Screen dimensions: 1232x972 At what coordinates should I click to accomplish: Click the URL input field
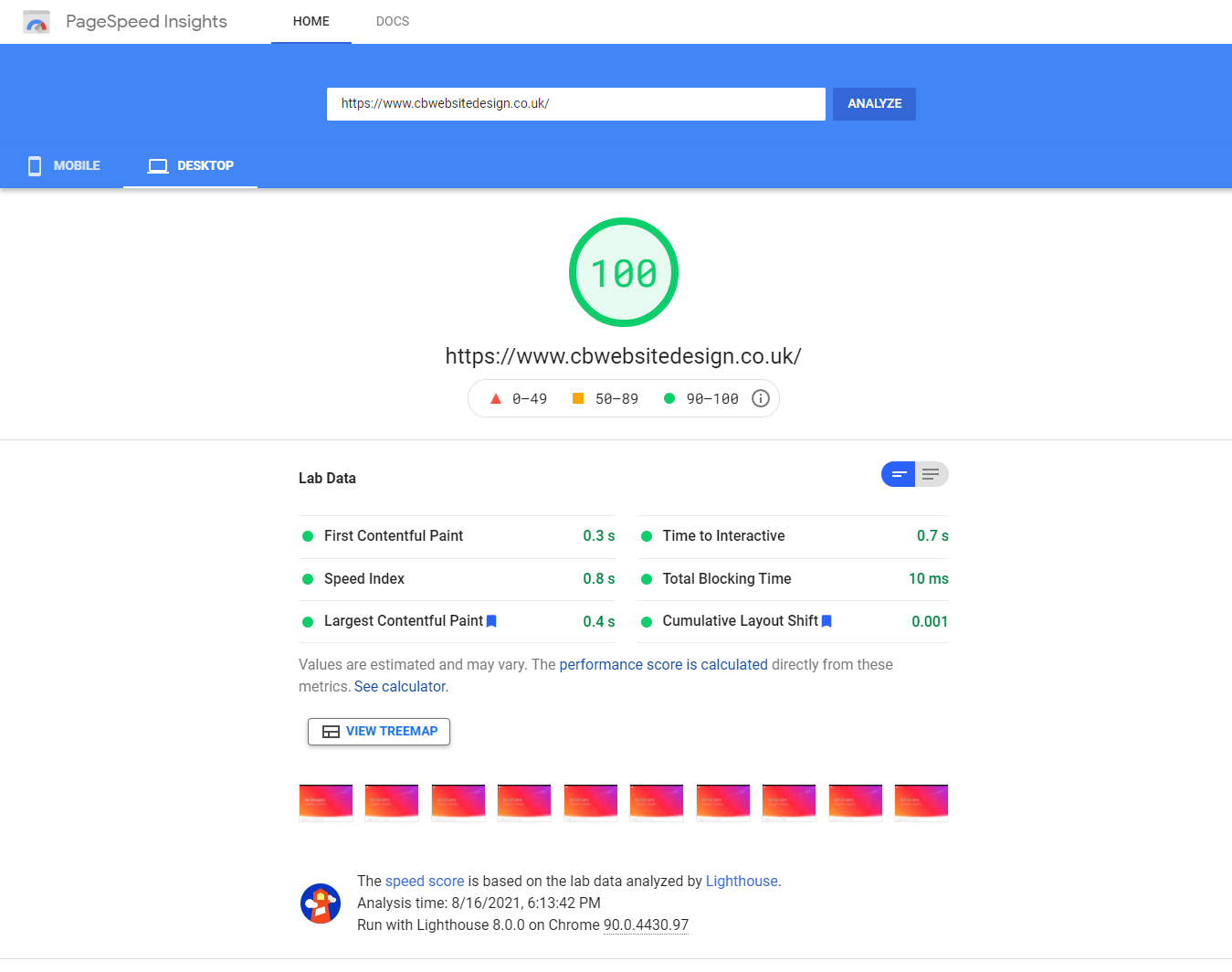tap(576, 104)
